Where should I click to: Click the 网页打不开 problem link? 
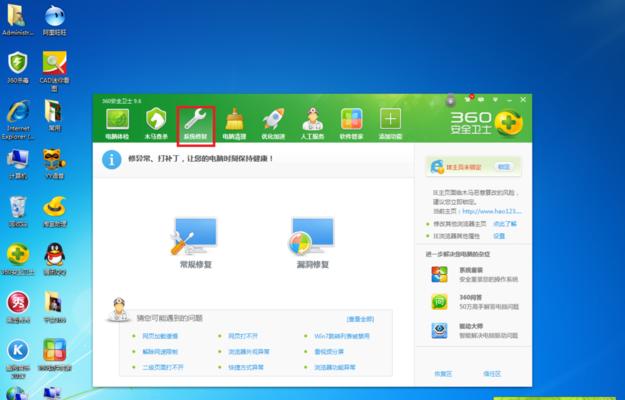(x=243, y=336)
